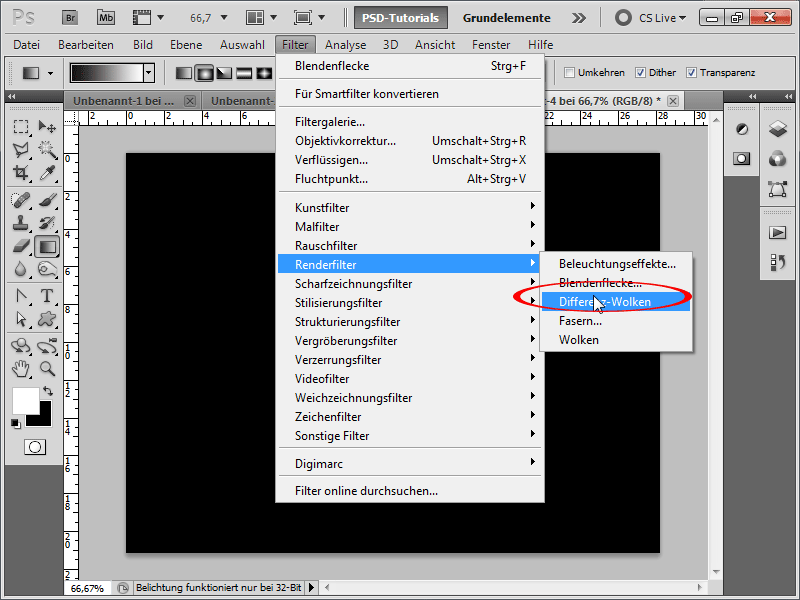Open the gradient picker dropdown arrow
The width and height of the screenshot is (800, 600).
[x=148, y=73]
